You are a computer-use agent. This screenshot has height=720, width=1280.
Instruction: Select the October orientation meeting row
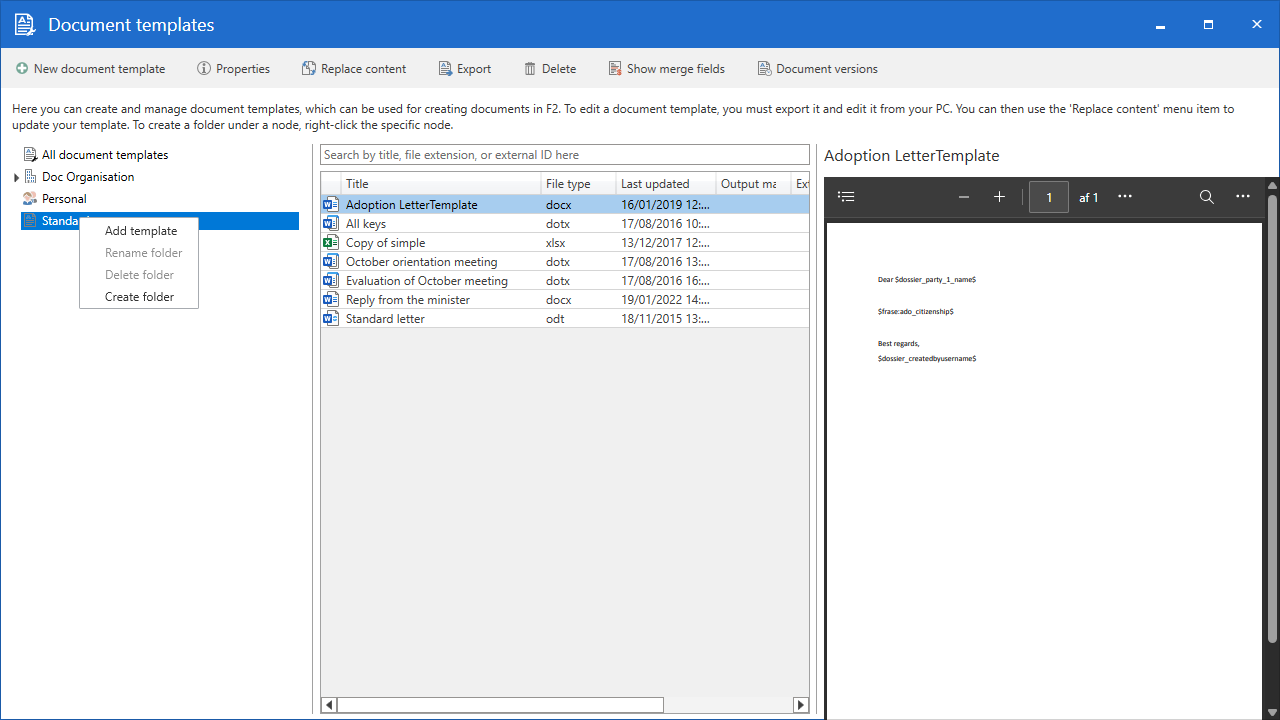[x=565, y=262]
